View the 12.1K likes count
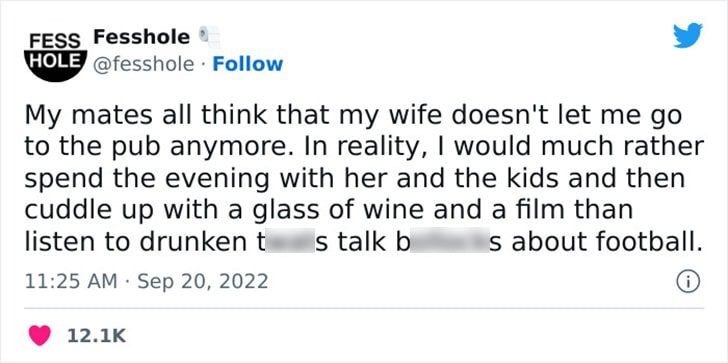 tap(97, 336)
